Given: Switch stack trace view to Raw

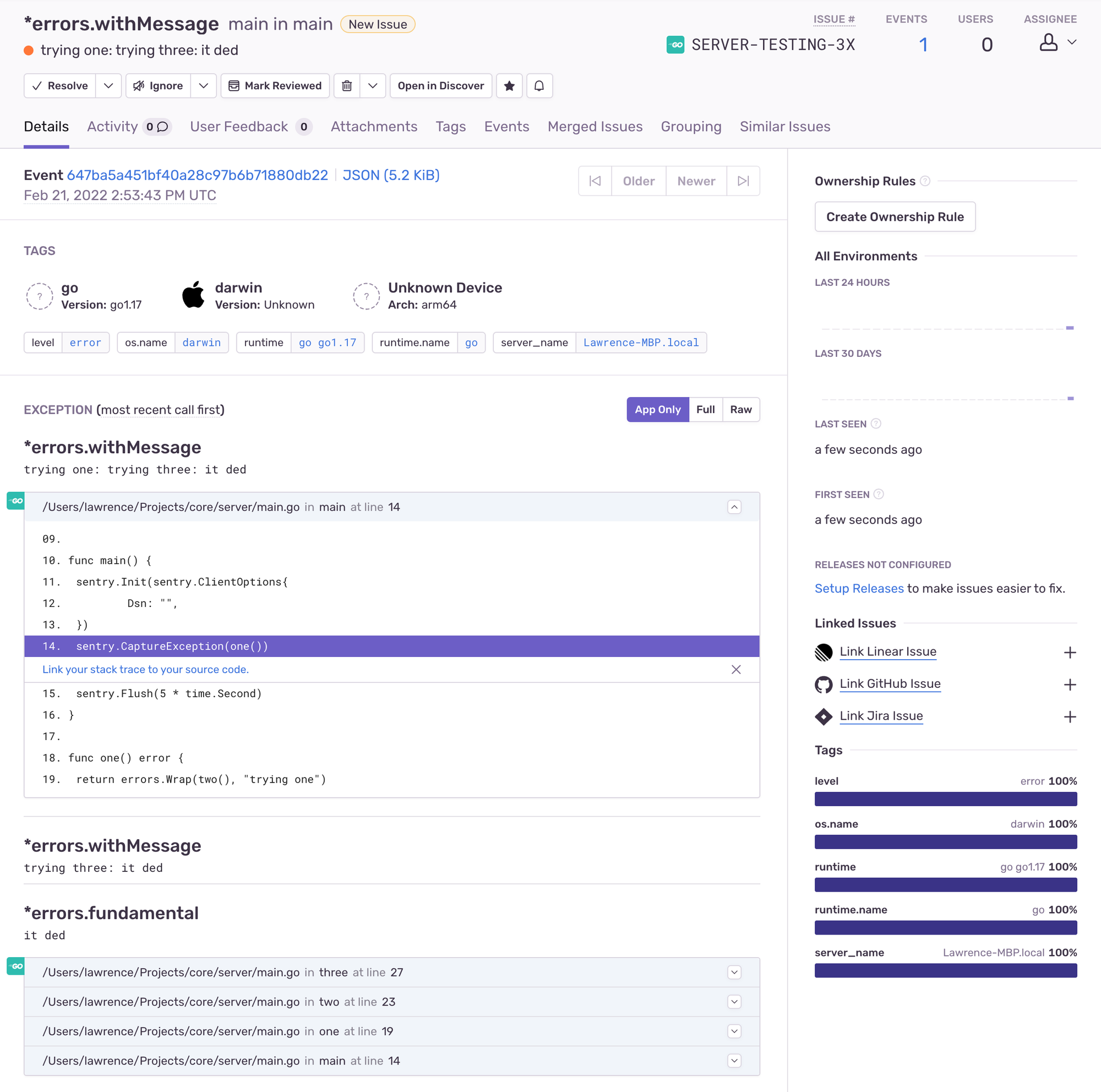Looking at the screenshot, I should click(740, 409).
